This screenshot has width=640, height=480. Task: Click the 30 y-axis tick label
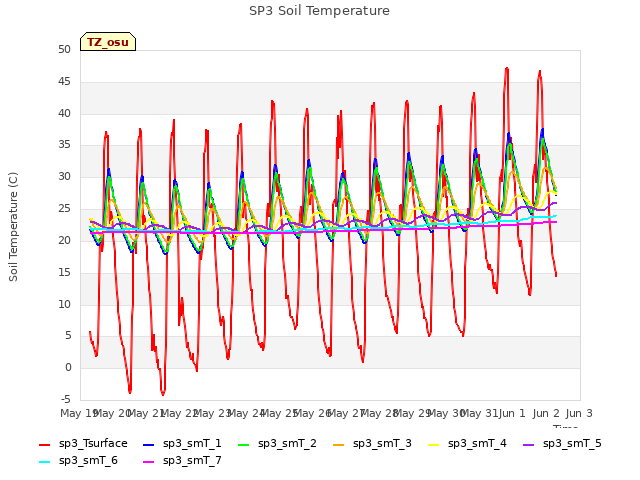pyautogui.click(x=64, y=177)
